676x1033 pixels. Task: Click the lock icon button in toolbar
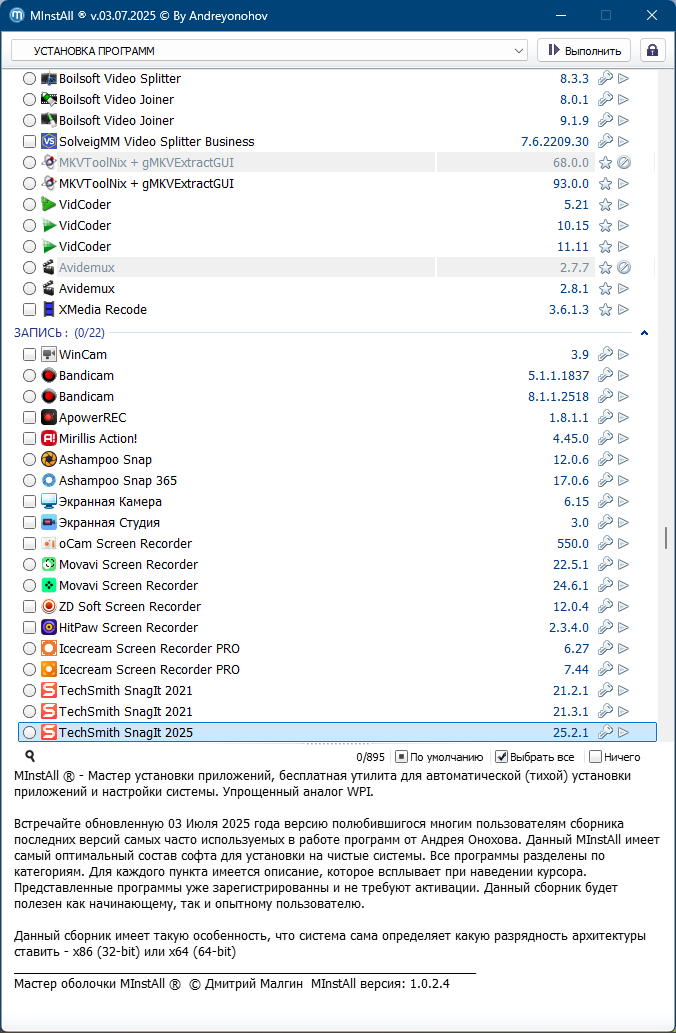(x=652, y=51)
